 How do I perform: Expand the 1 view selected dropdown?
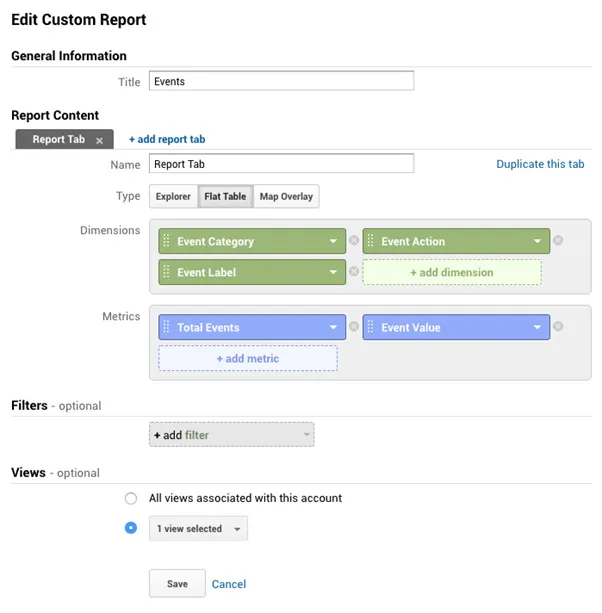198,529
